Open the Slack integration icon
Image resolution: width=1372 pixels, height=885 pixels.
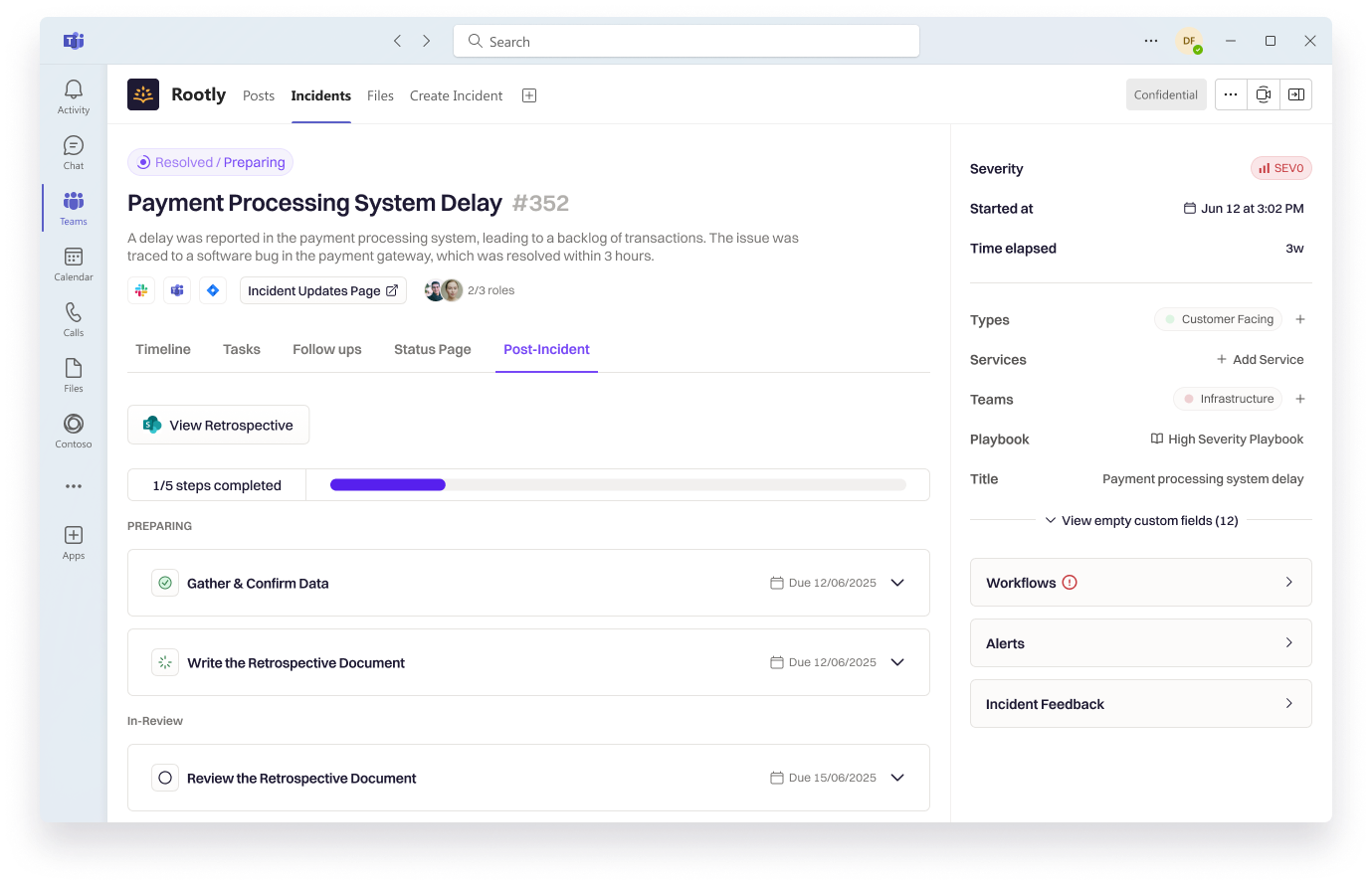141,290
